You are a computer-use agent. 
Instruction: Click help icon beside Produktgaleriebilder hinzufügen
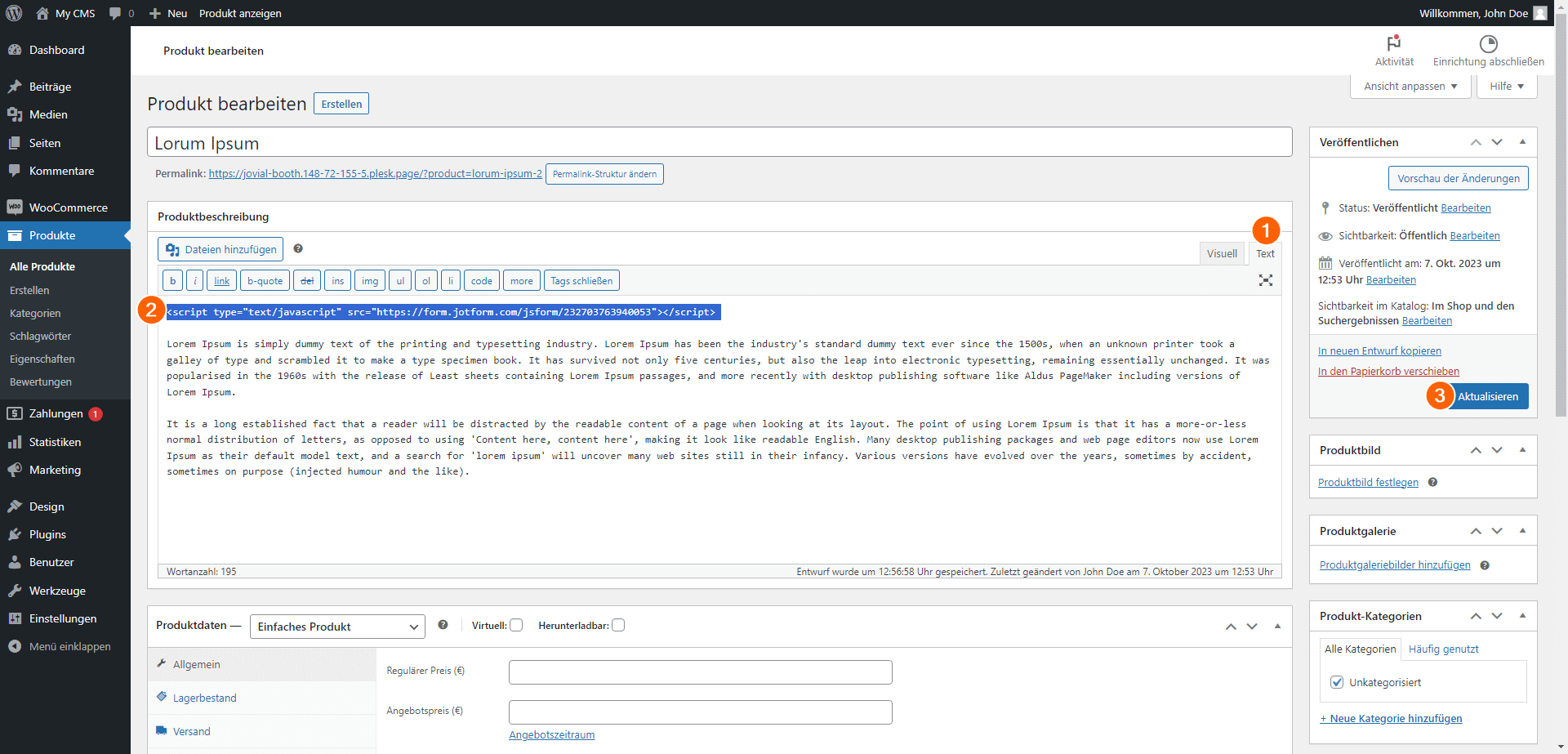(x=1485, y=565)
